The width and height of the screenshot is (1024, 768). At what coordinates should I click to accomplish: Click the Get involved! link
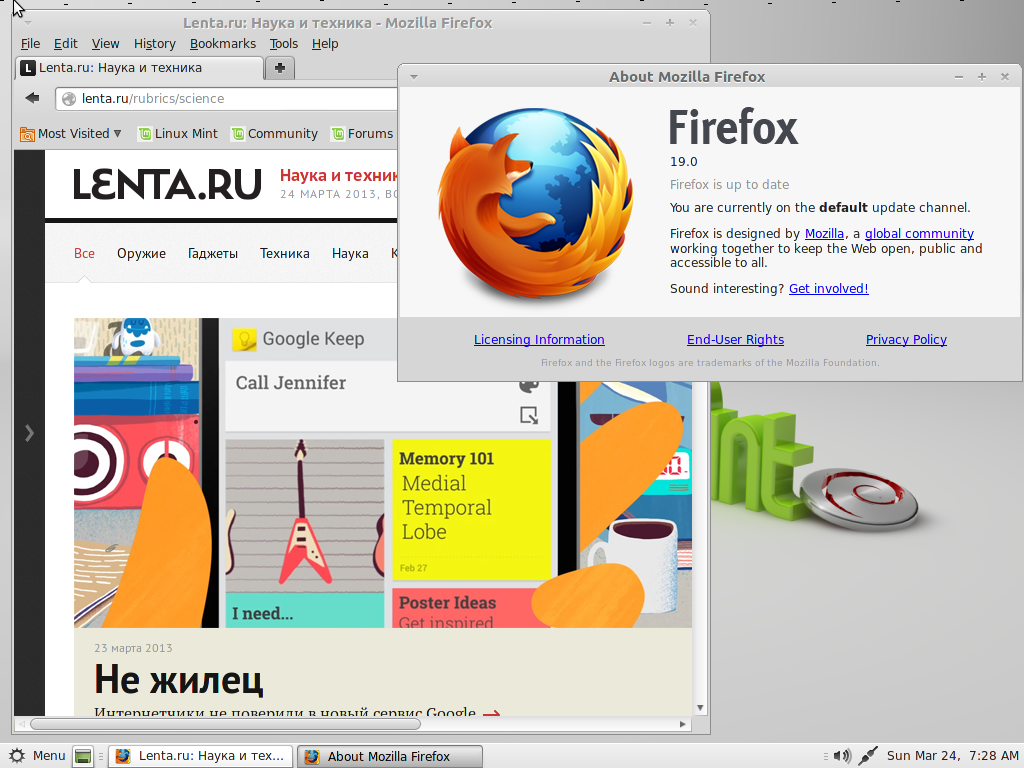tap(828, 289)
